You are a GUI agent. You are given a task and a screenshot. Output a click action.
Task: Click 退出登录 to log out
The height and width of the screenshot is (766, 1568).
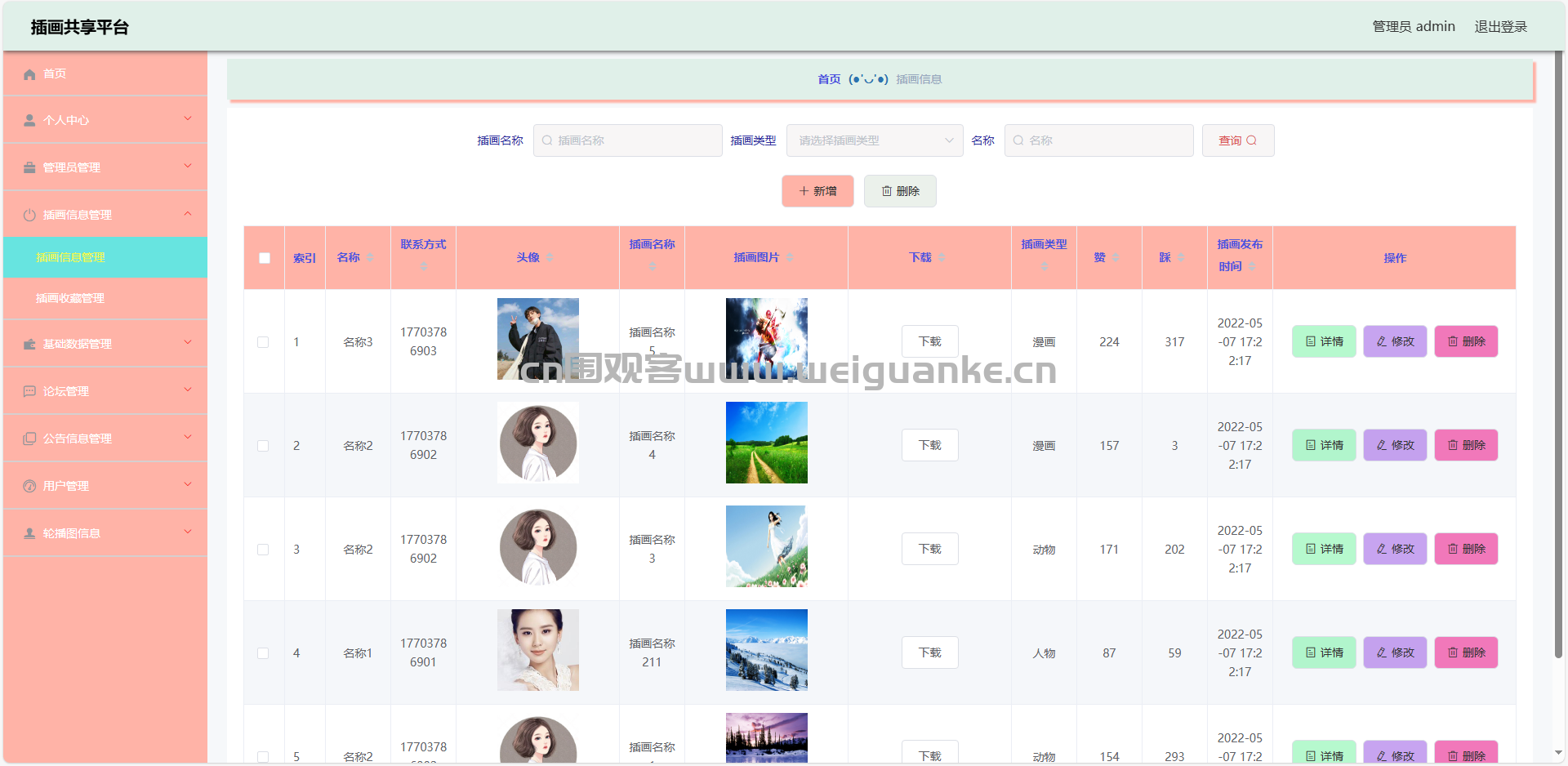[x=1500, y=27]
